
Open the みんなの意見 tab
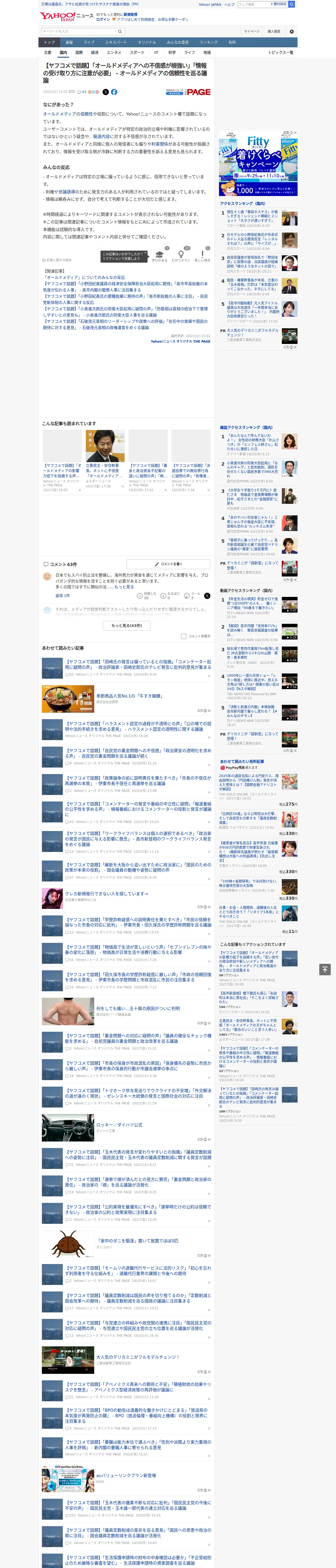point(177,42)
